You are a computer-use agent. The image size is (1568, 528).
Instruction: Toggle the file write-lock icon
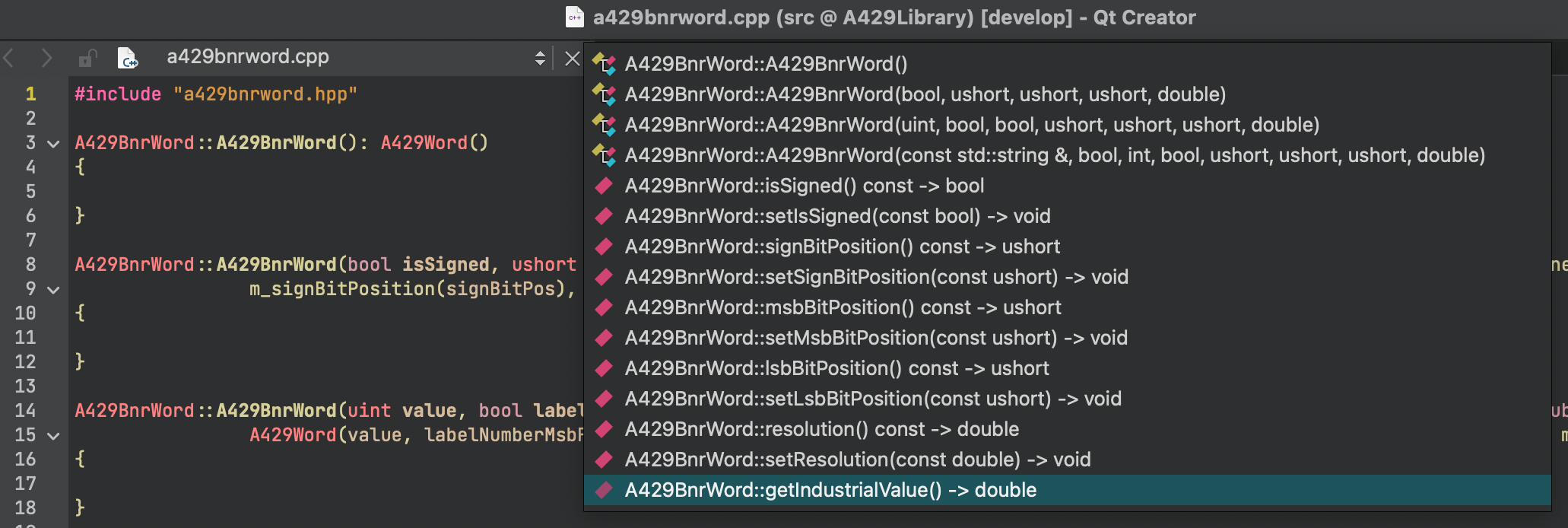click(x=87, y=58)
